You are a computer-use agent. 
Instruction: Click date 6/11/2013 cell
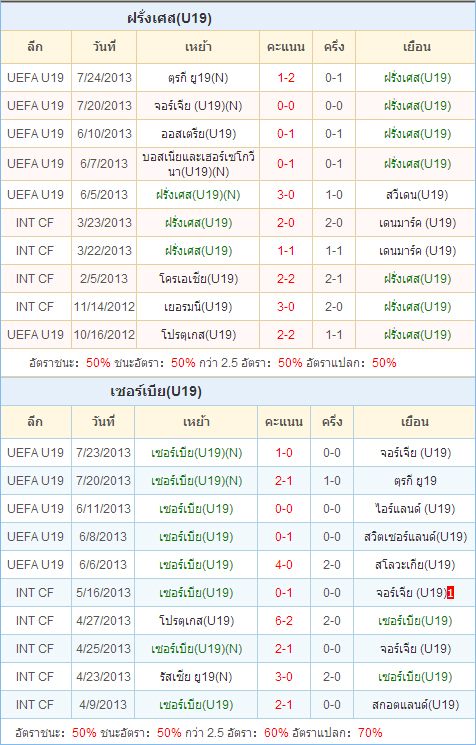tap(103, 509)
